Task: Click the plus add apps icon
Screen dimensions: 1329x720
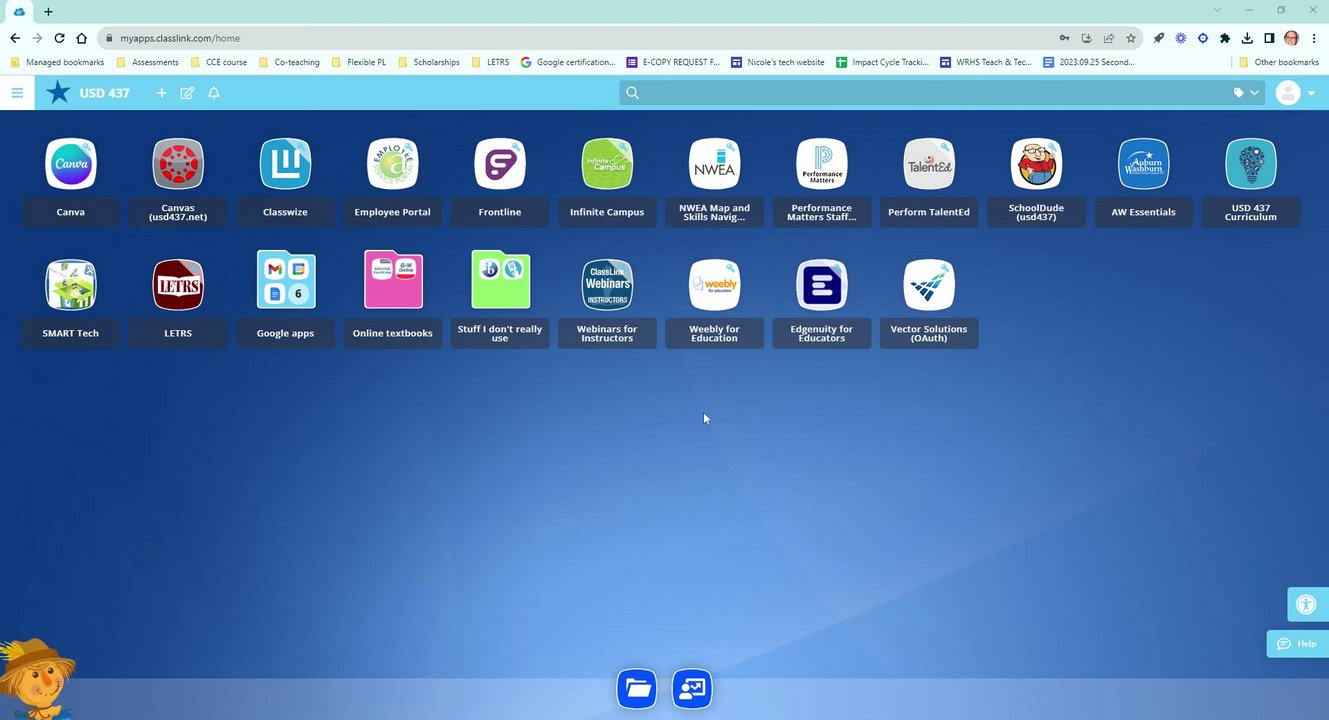Action: click(x=162, y=93)
